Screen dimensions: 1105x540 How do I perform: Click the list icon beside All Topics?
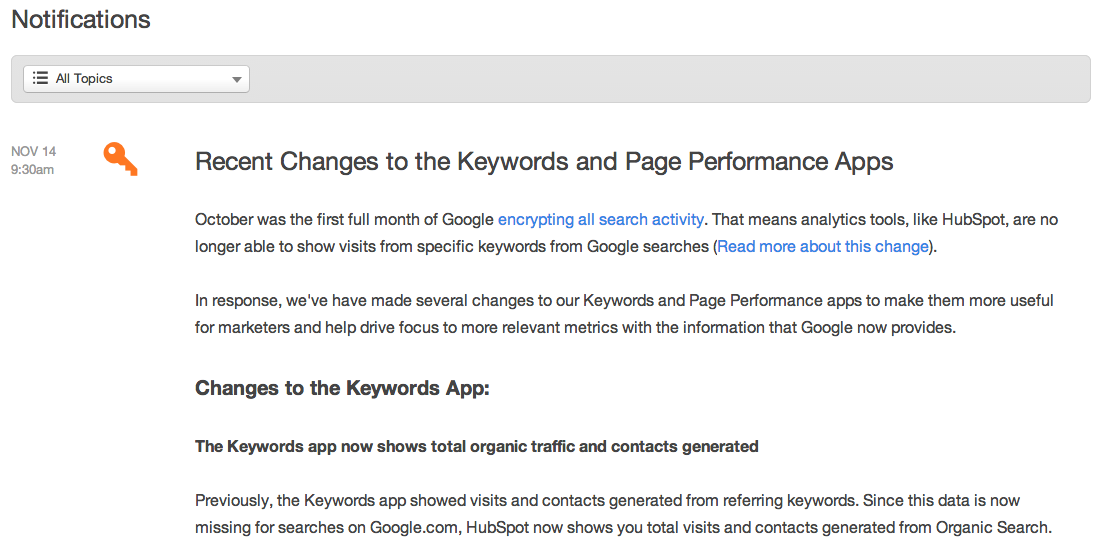coord(40,78)
